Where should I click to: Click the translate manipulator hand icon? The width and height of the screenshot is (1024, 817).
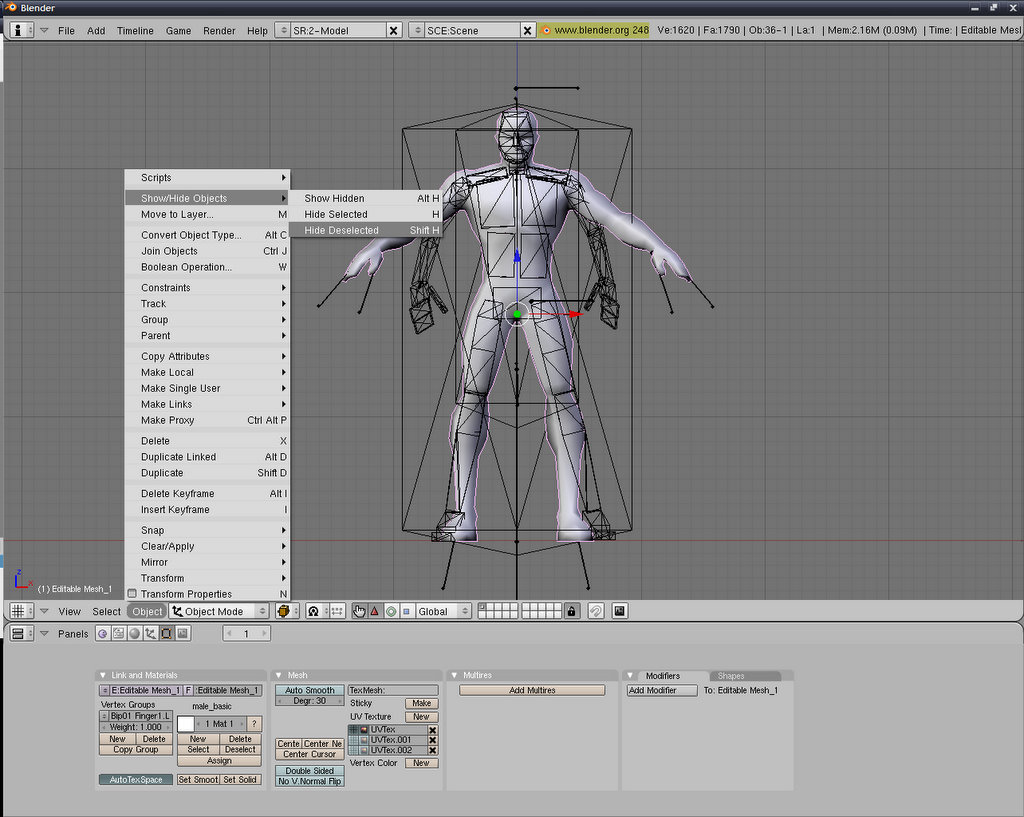click(x=359, y=611)
